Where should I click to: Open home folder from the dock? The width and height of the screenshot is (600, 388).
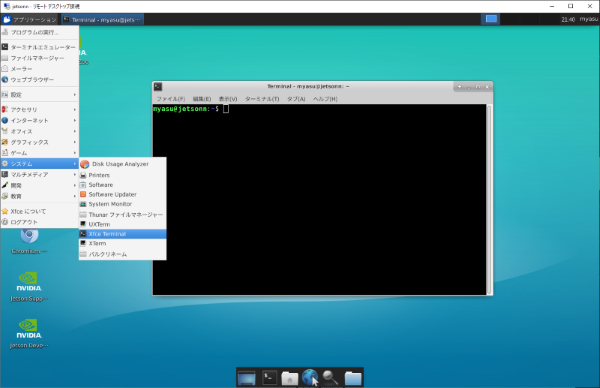click(x=290, y=378)
